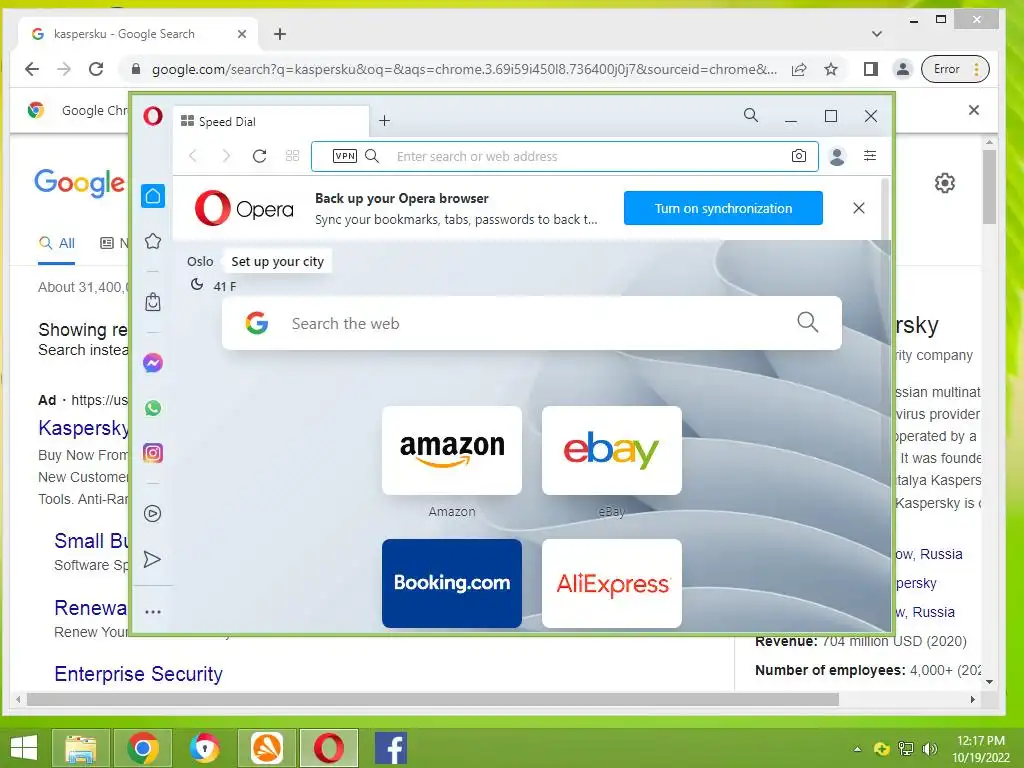The height and width of the screenshot is (768, 1024).
Task: Show hidden system tray icons
Action: tap(857, 749)
